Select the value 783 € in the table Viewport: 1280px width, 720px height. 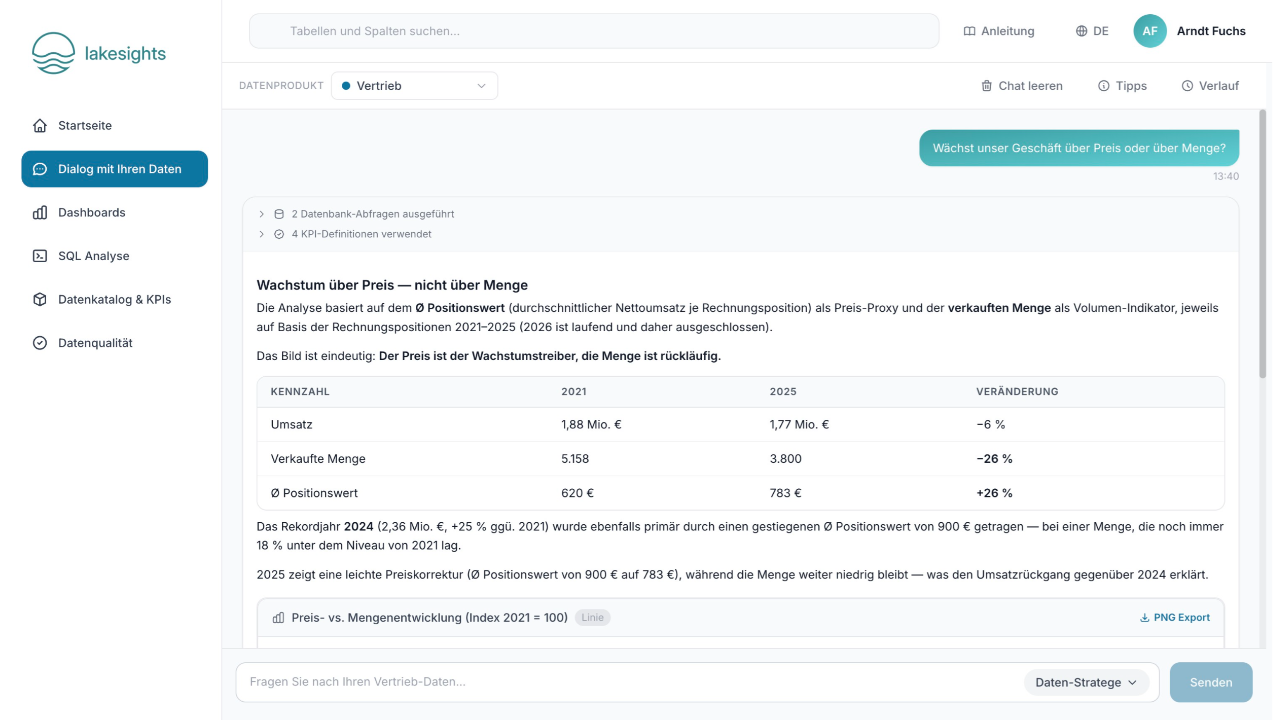786,493
